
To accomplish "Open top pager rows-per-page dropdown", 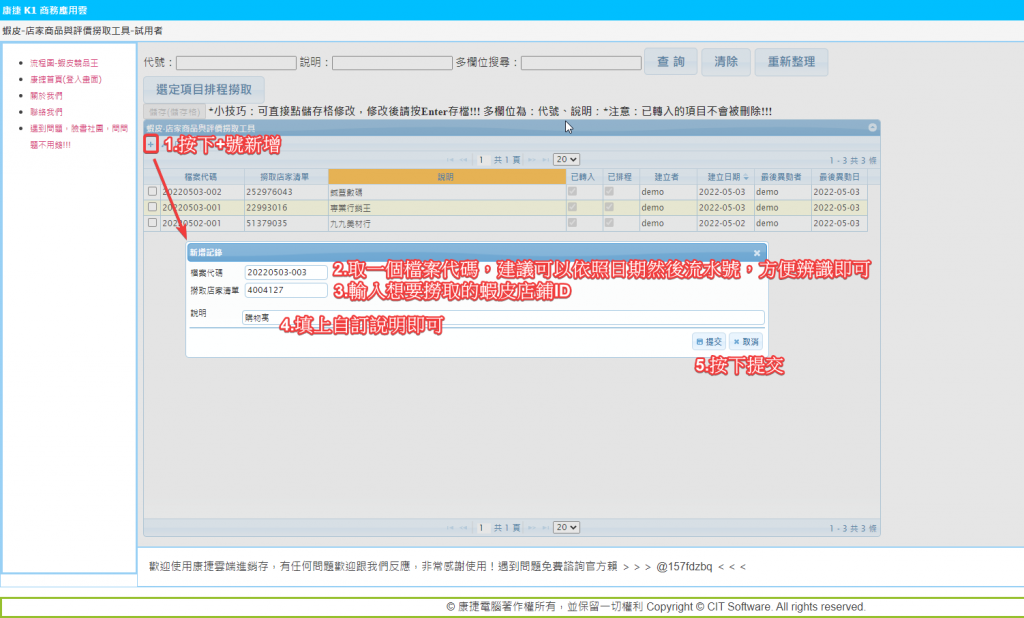I will tap(566, 160).
